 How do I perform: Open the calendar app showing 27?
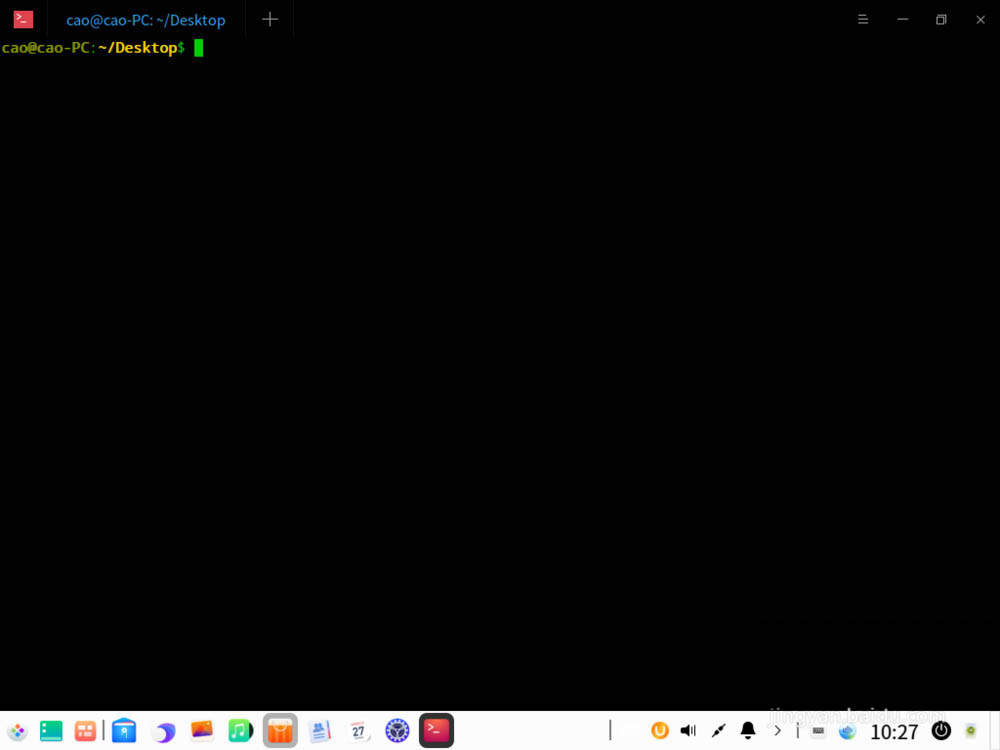pos(359,731)
